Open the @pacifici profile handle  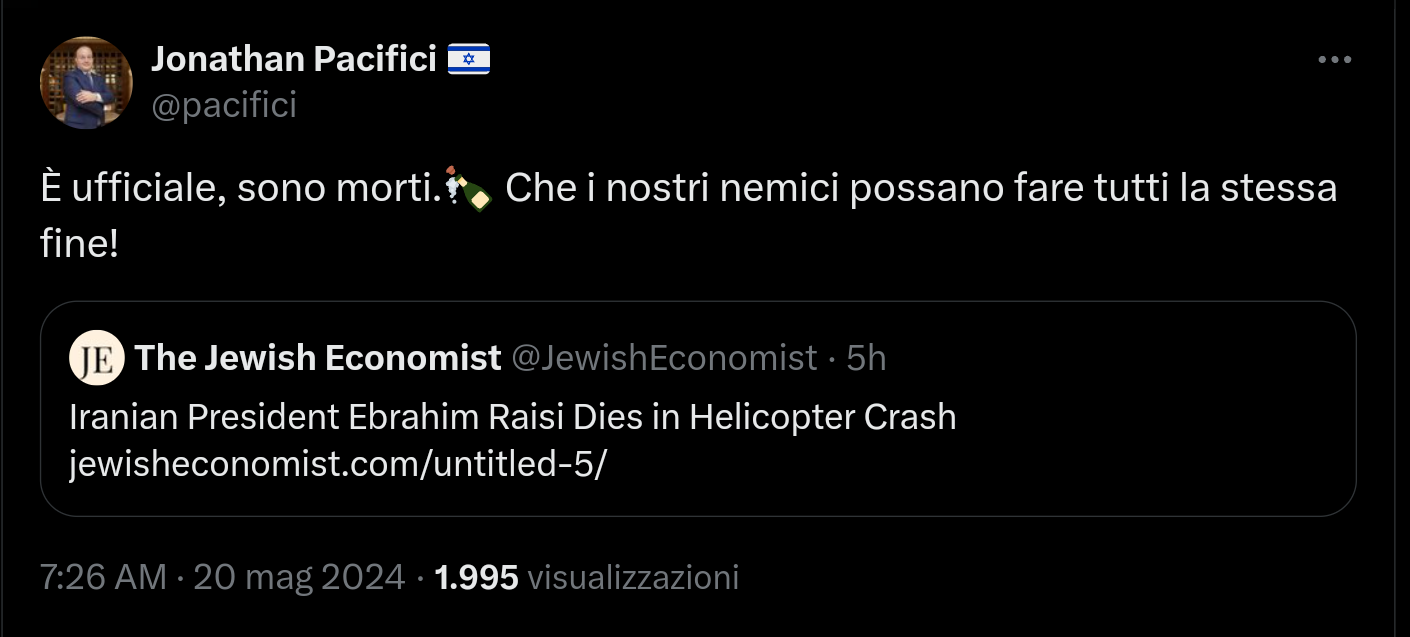[x=226, y=104]
